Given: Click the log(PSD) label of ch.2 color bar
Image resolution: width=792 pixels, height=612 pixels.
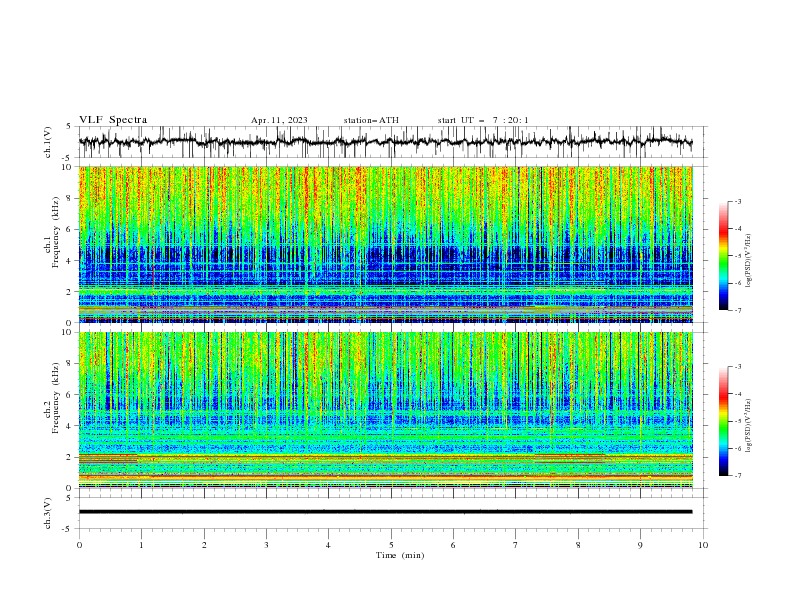Looking at the screenshot, I should (x=749, y=425).
